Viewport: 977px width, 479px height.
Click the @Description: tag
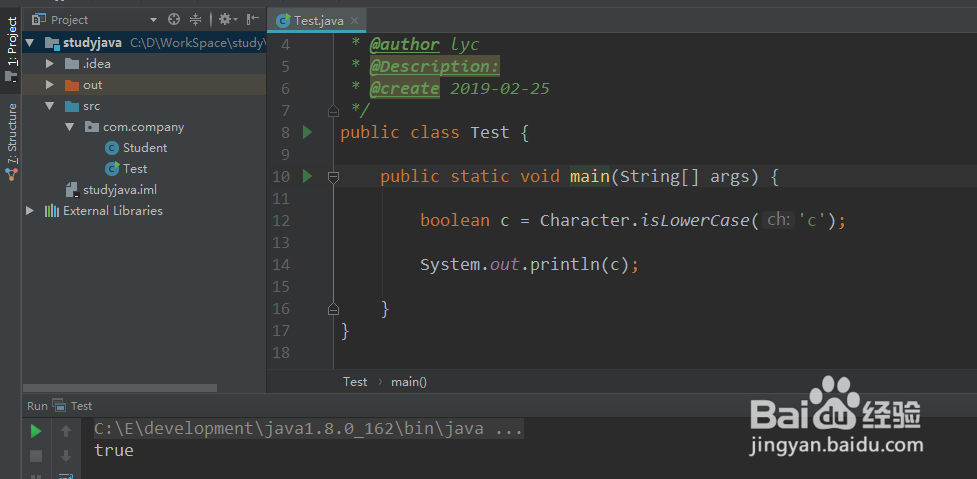point(435,66)
